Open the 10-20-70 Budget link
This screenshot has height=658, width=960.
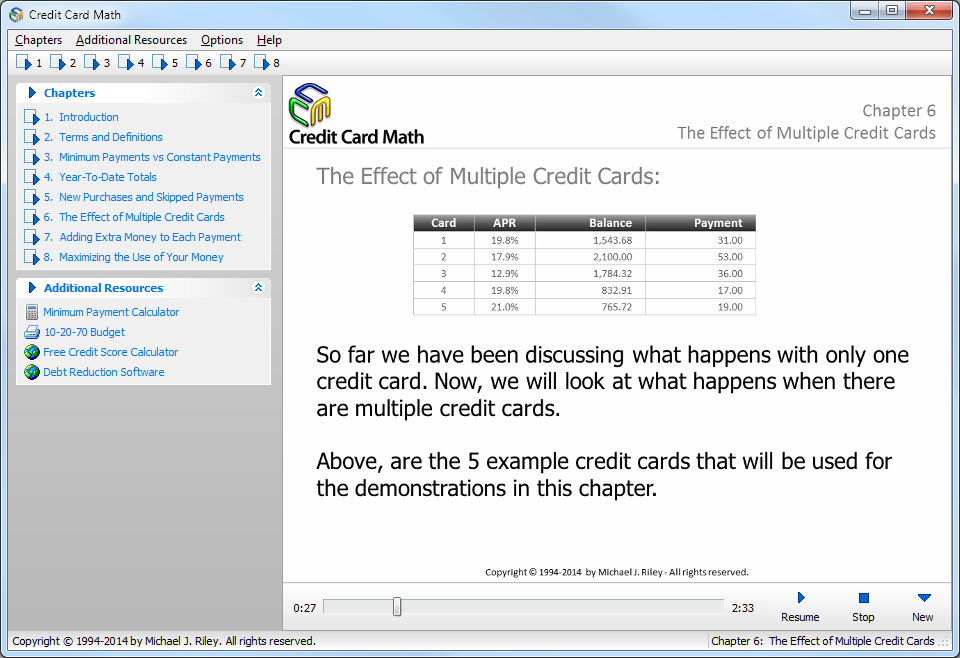(x=84, y=332)
